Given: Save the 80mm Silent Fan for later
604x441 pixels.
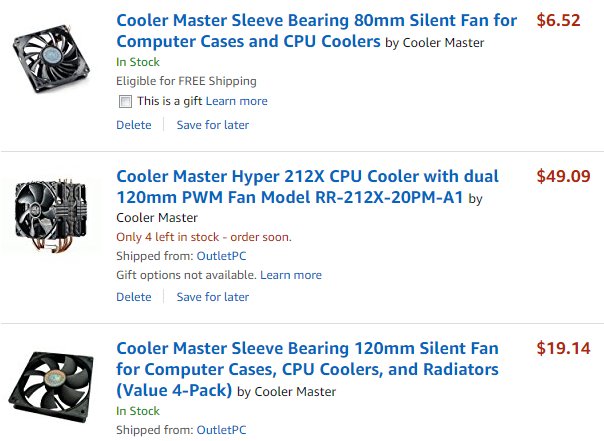Looking at the screenshot, I should pos(213,125).
